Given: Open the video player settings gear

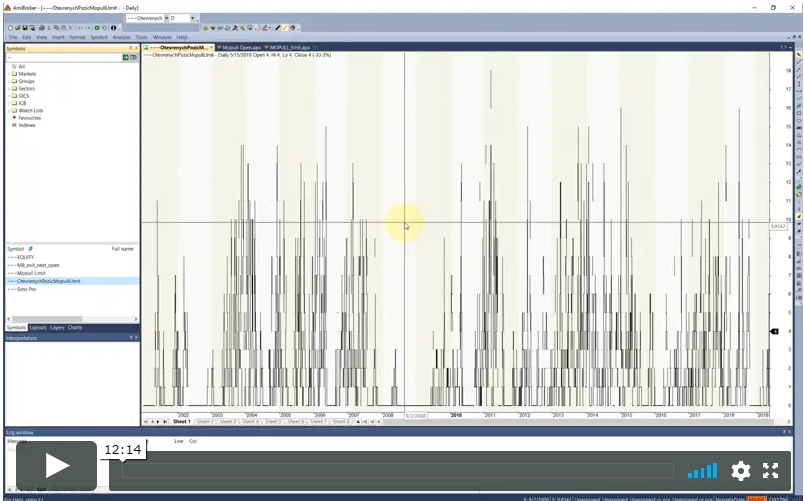Looking at the screenshot, I should (x=740, y=470).
